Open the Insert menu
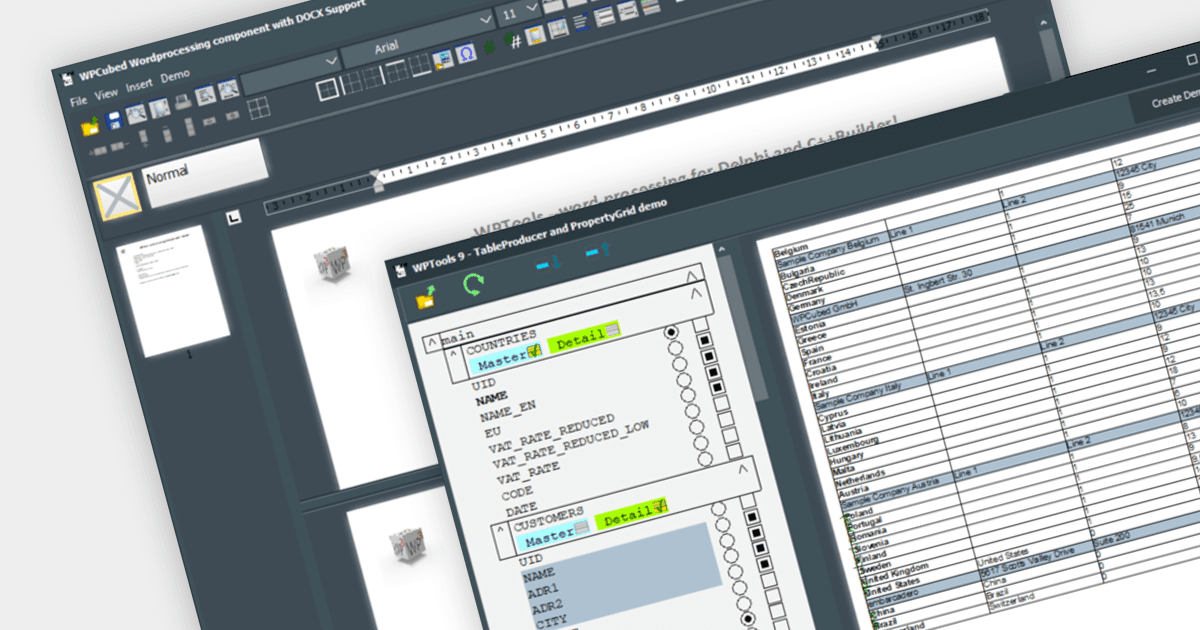This screenshot has width=1200, height=630. pos(140,85)
